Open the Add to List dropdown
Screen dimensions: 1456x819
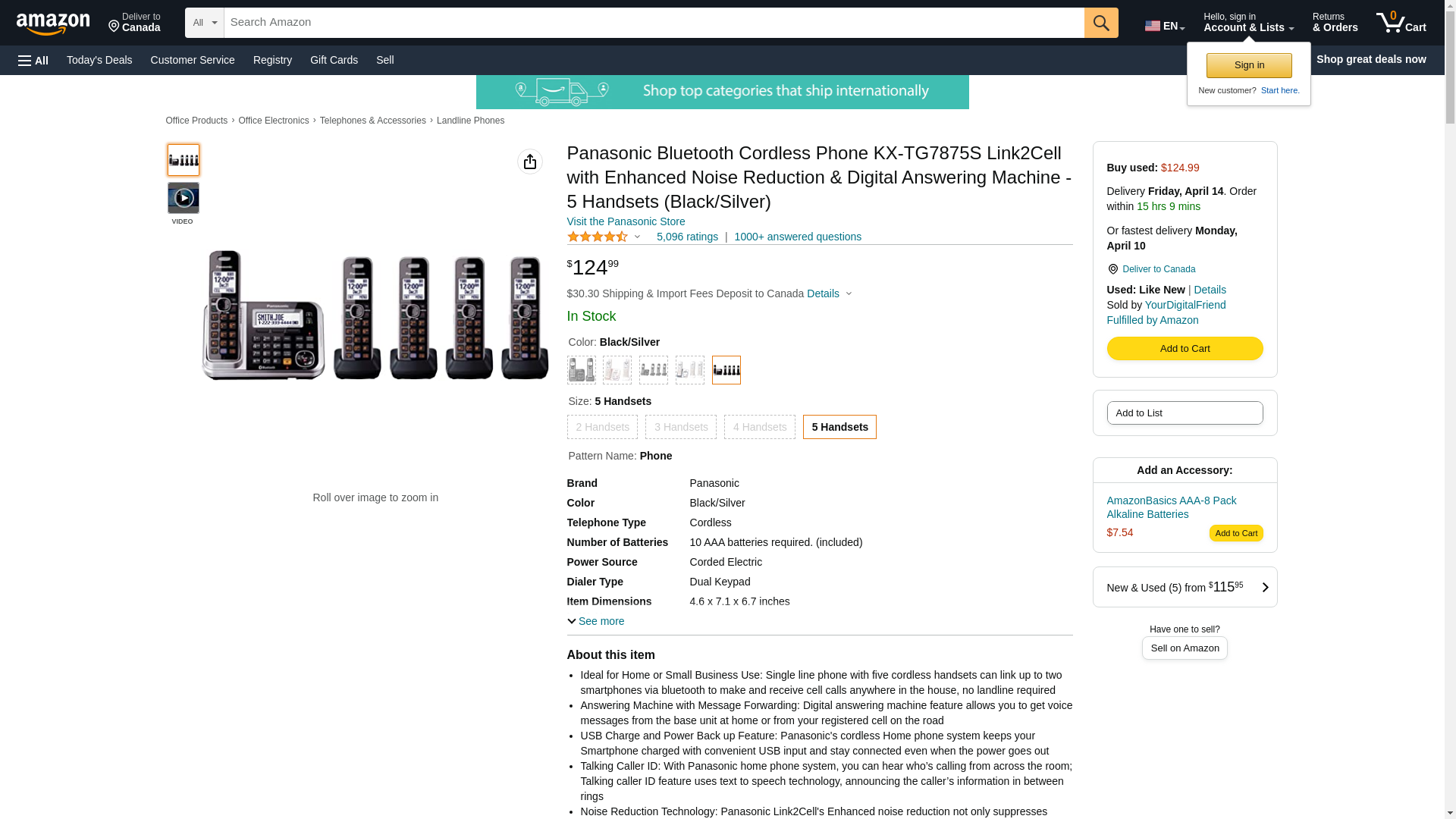1185,413
